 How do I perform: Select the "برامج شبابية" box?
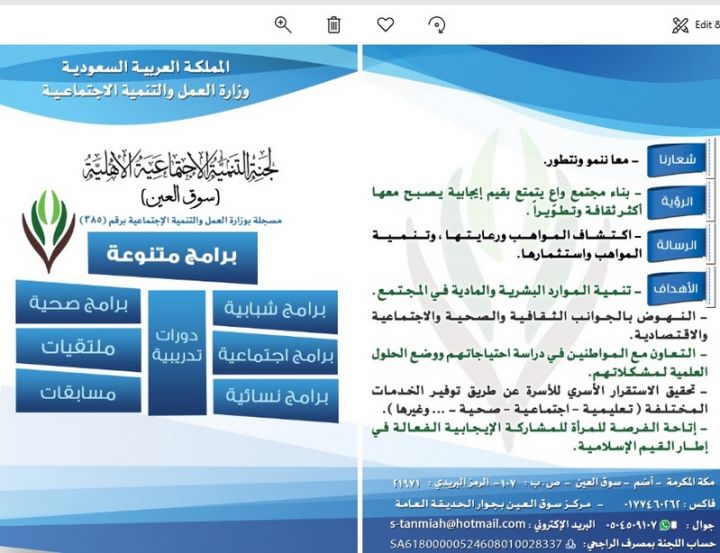[275, 310]
